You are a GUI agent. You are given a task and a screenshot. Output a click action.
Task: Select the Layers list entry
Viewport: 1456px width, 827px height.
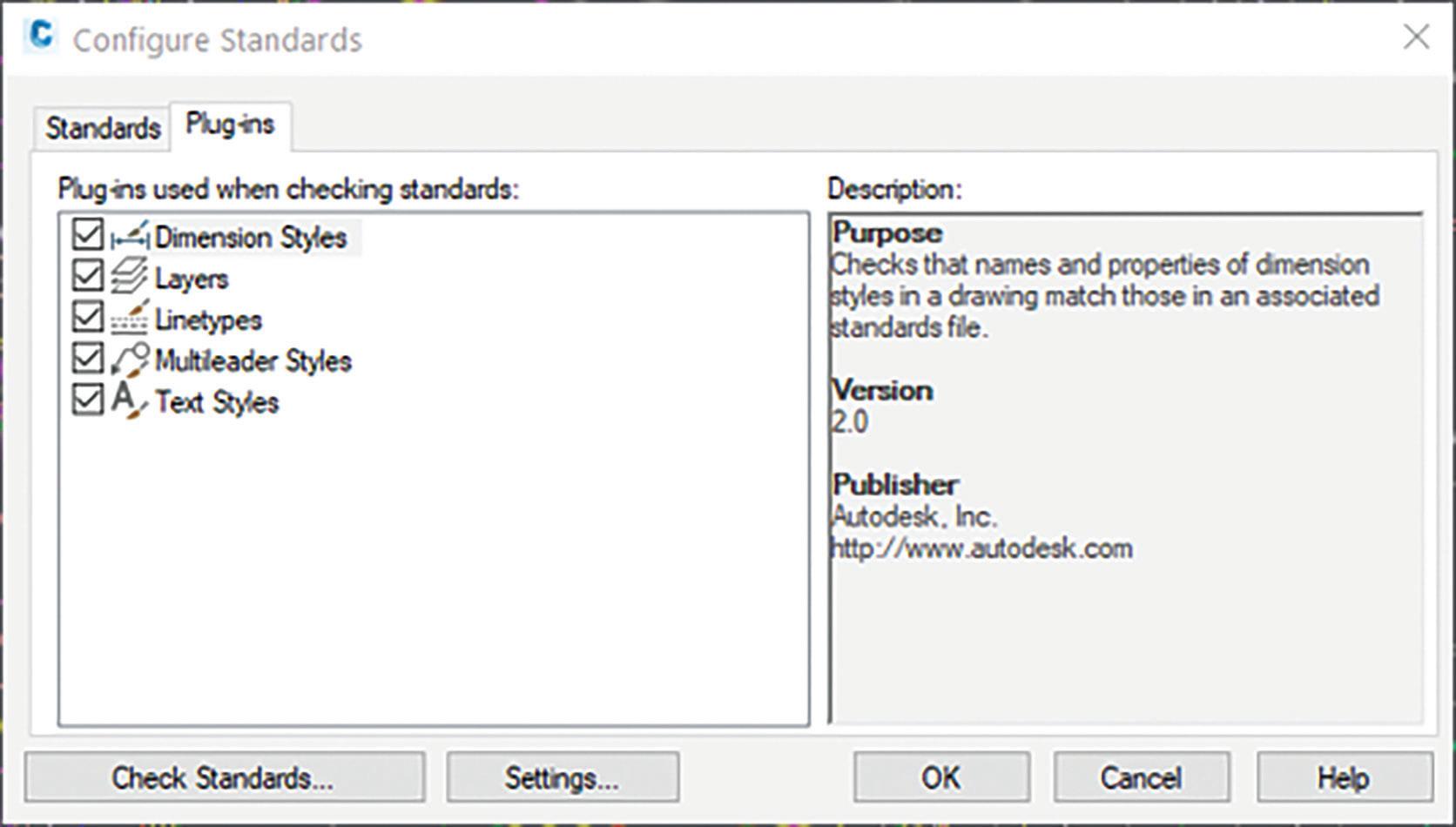pyautogui.click(x=192, y=279)
